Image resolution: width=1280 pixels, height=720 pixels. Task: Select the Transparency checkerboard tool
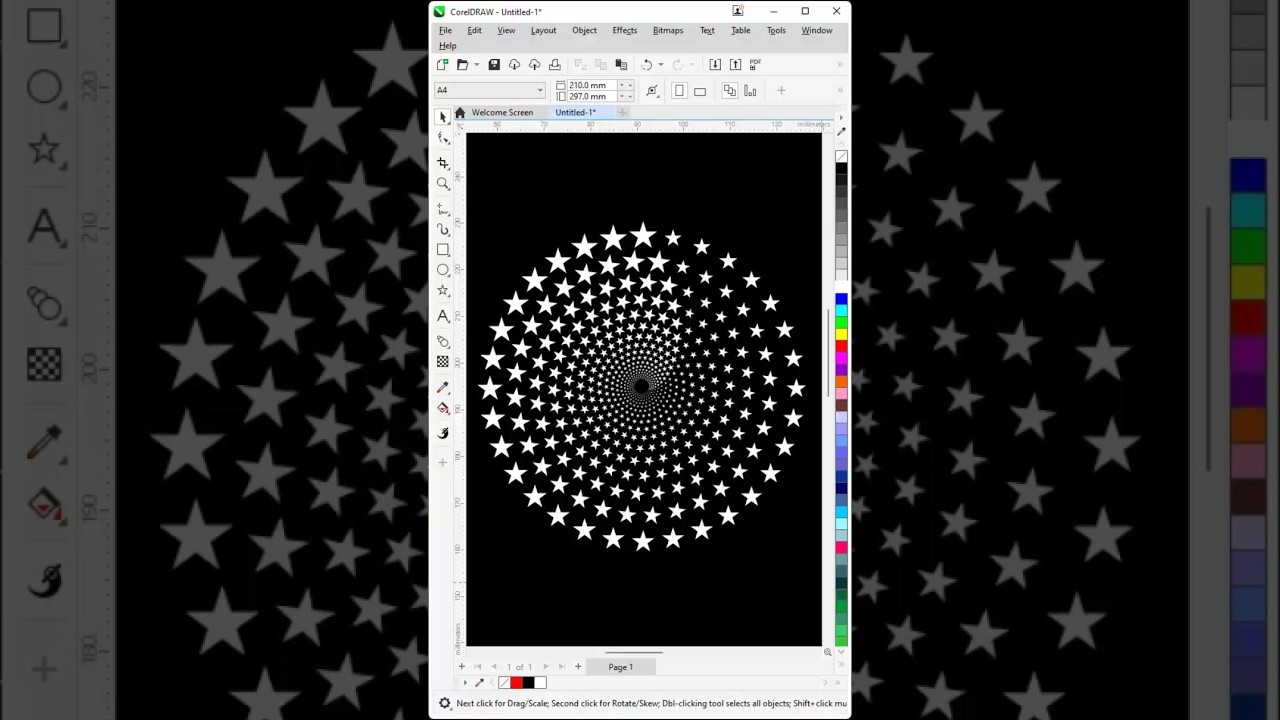(x=443, y=362)
